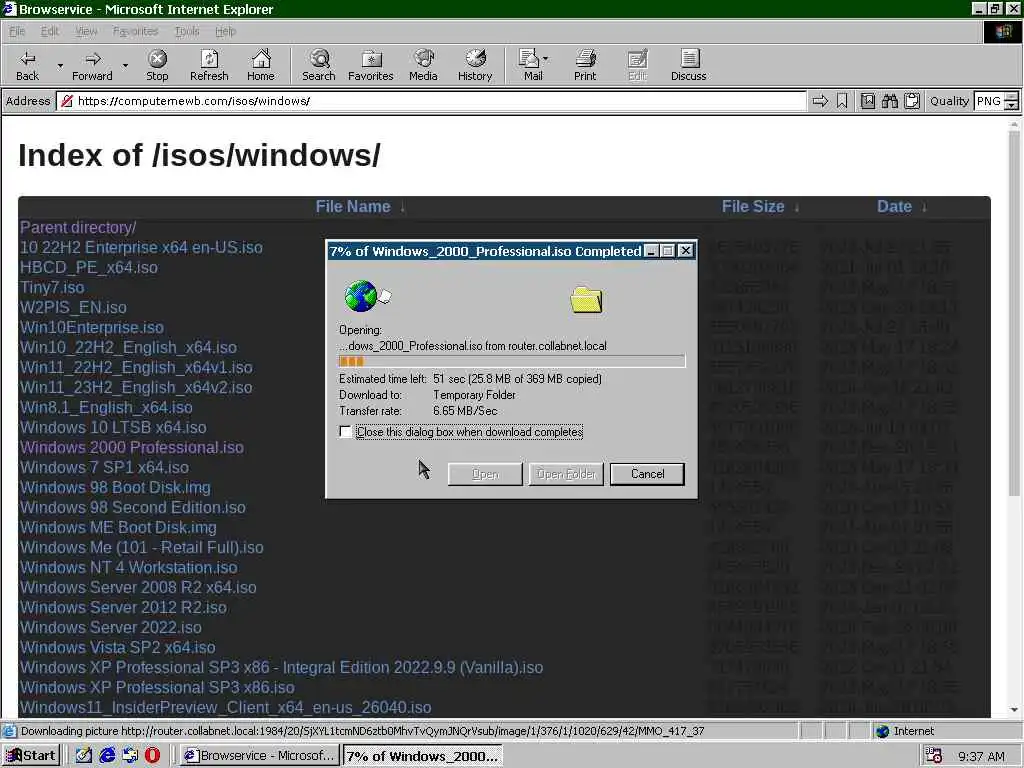
Task: Open the Windows Vista SP2 x64.iso link
Action: pyautogui.click(x=118, y=647)
